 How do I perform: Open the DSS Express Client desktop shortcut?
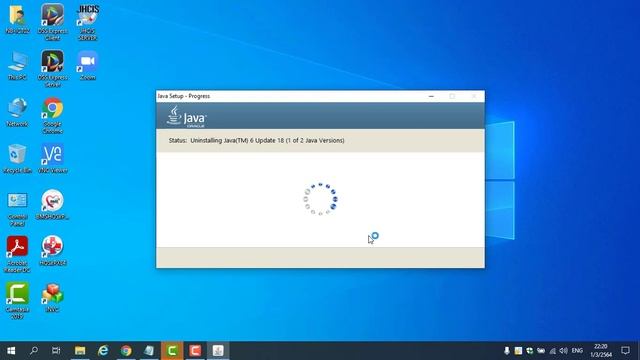[52, 21]
